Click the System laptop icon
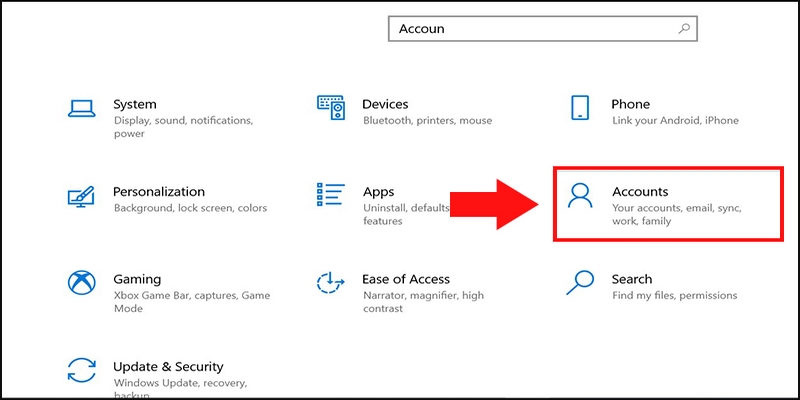 click(82, 109)
